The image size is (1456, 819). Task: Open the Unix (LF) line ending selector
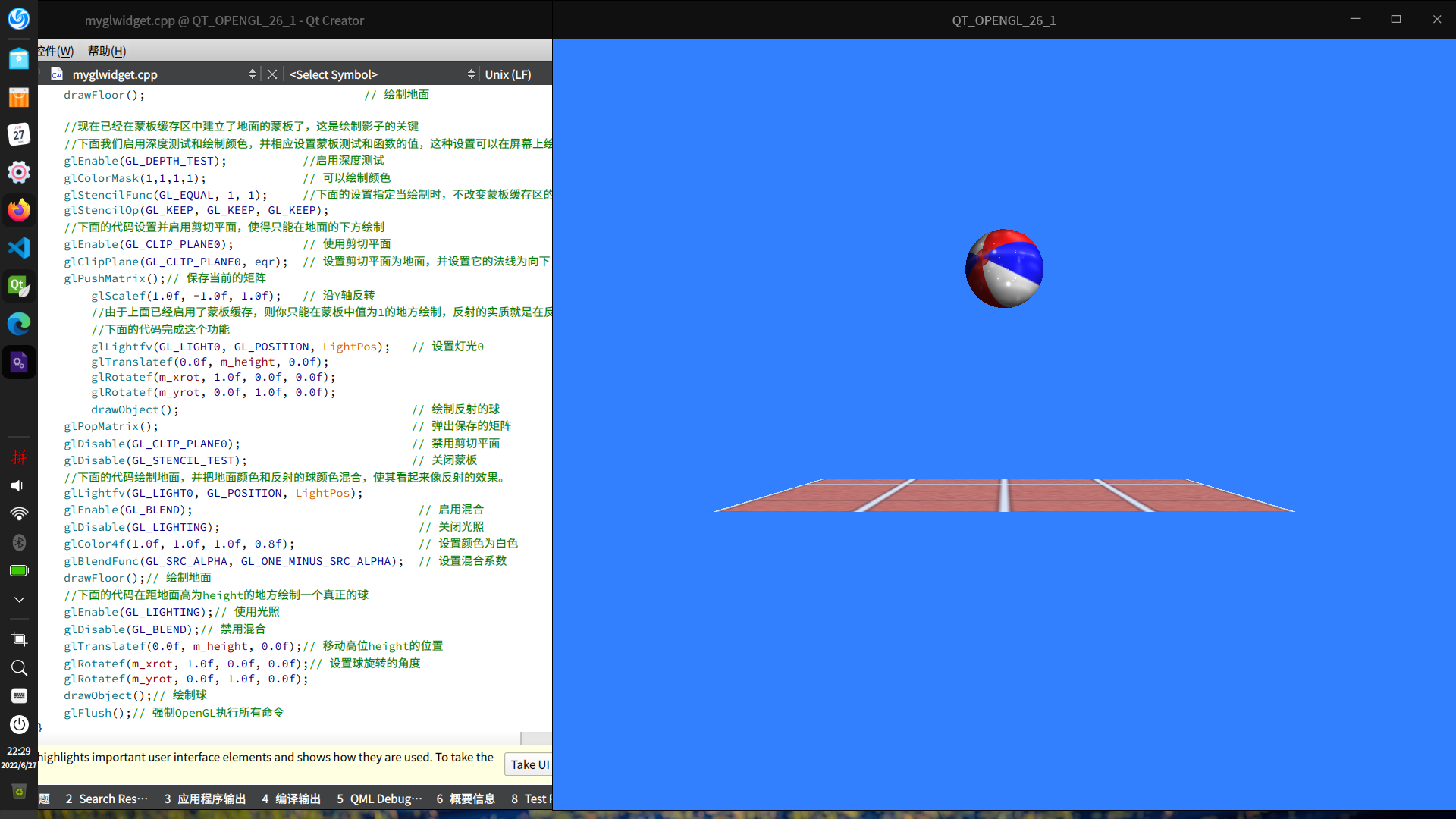point(508,74)
